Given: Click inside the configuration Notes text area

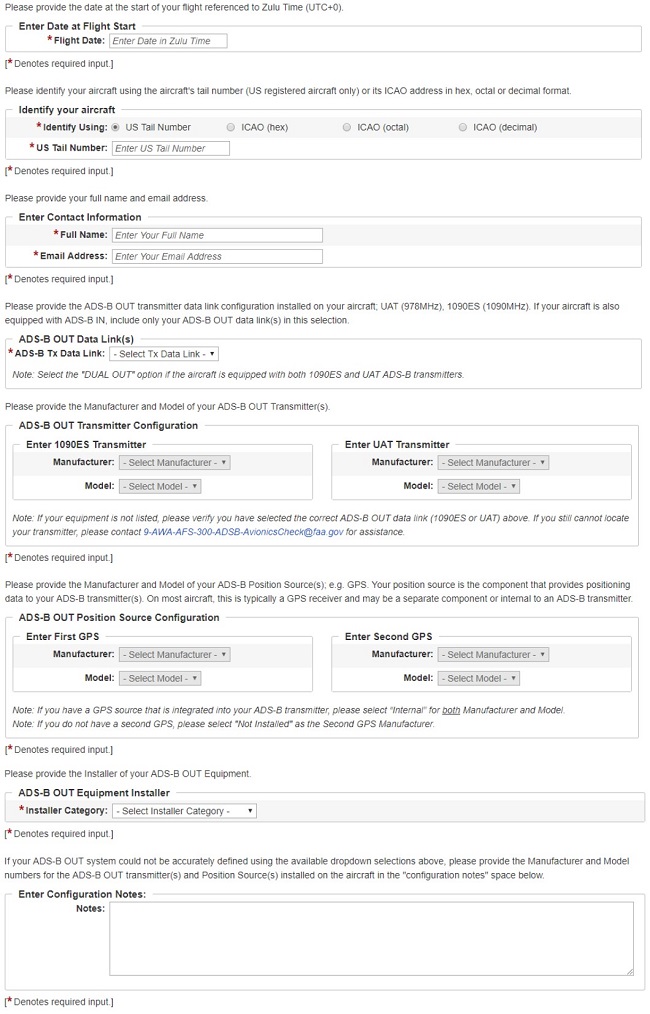Looking at the screenshot, I should 372,939.
